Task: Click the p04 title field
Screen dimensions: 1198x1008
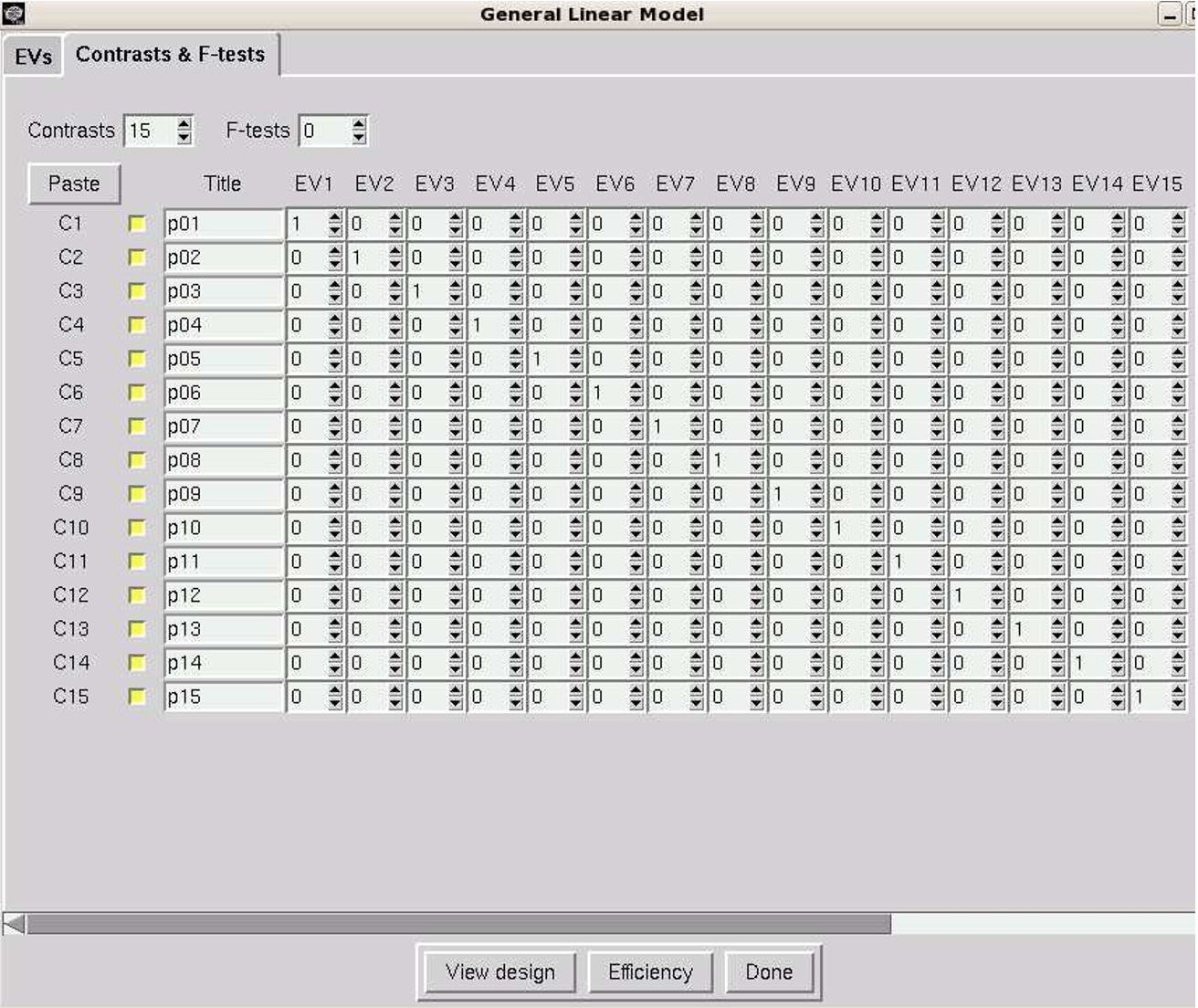Action: pyautogui.click(x=224, y=325)
